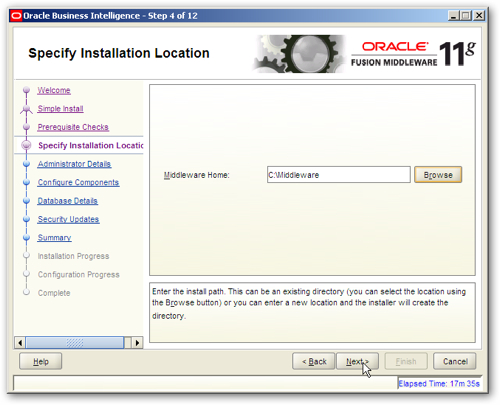This screenshot has width=500, height=405.
Task: Open the installer Help
Action: tap(41, 361)
